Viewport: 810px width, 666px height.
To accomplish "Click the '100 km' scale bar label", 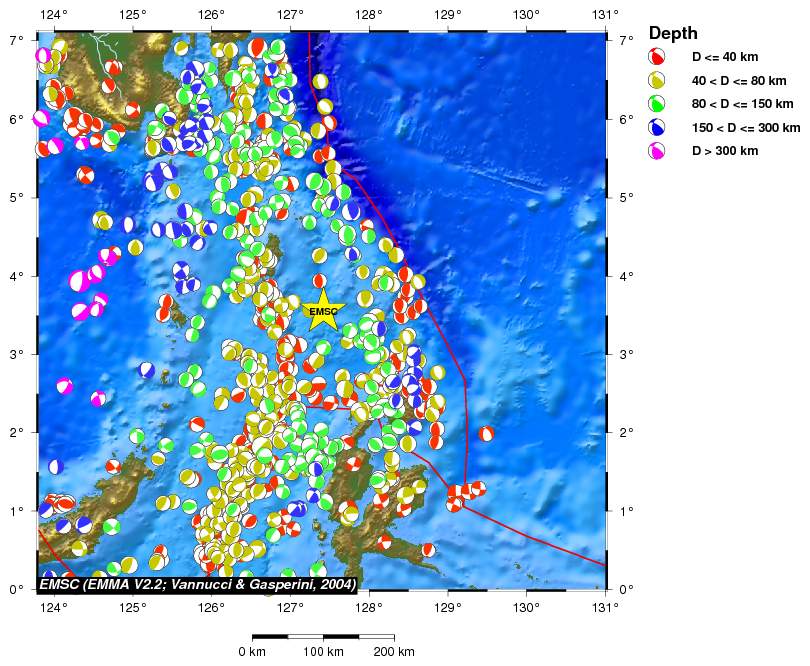I will (x=323, y=652).
